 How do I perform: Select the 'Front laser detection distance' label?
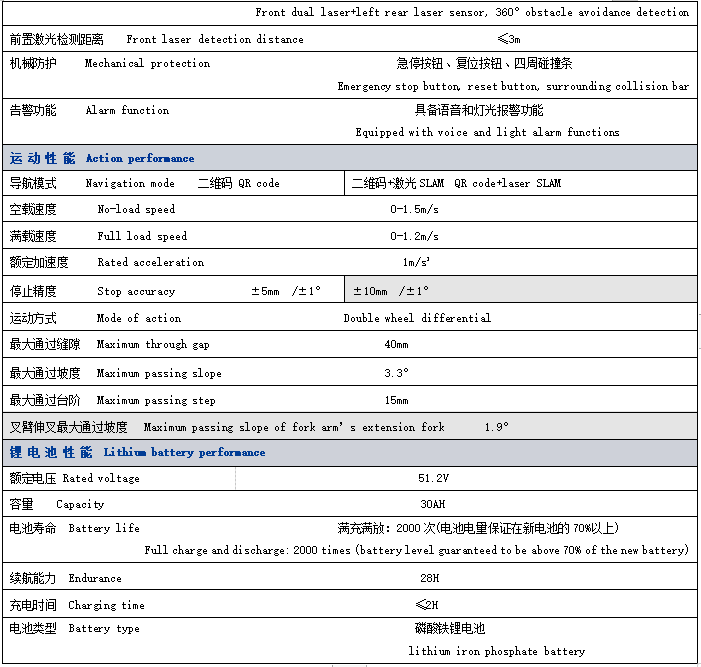214,39
